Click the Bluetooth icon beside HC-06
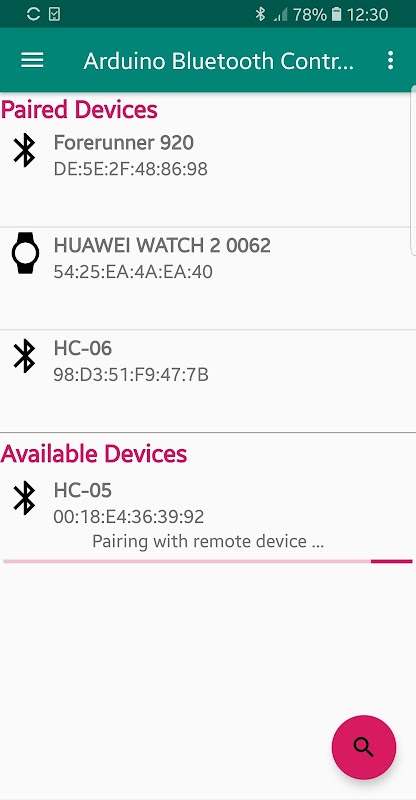Screen dimensions: 416x800 25,356
